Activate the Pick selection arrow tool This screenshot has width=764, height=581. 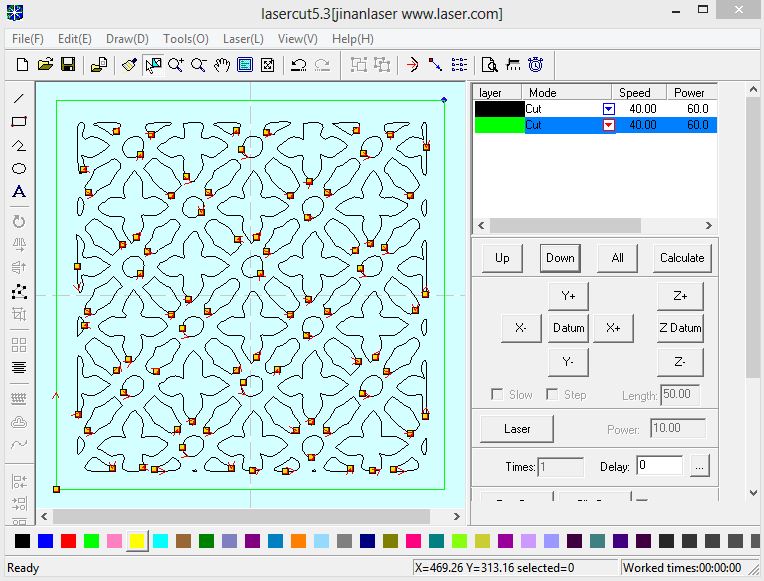coord(153,64)
